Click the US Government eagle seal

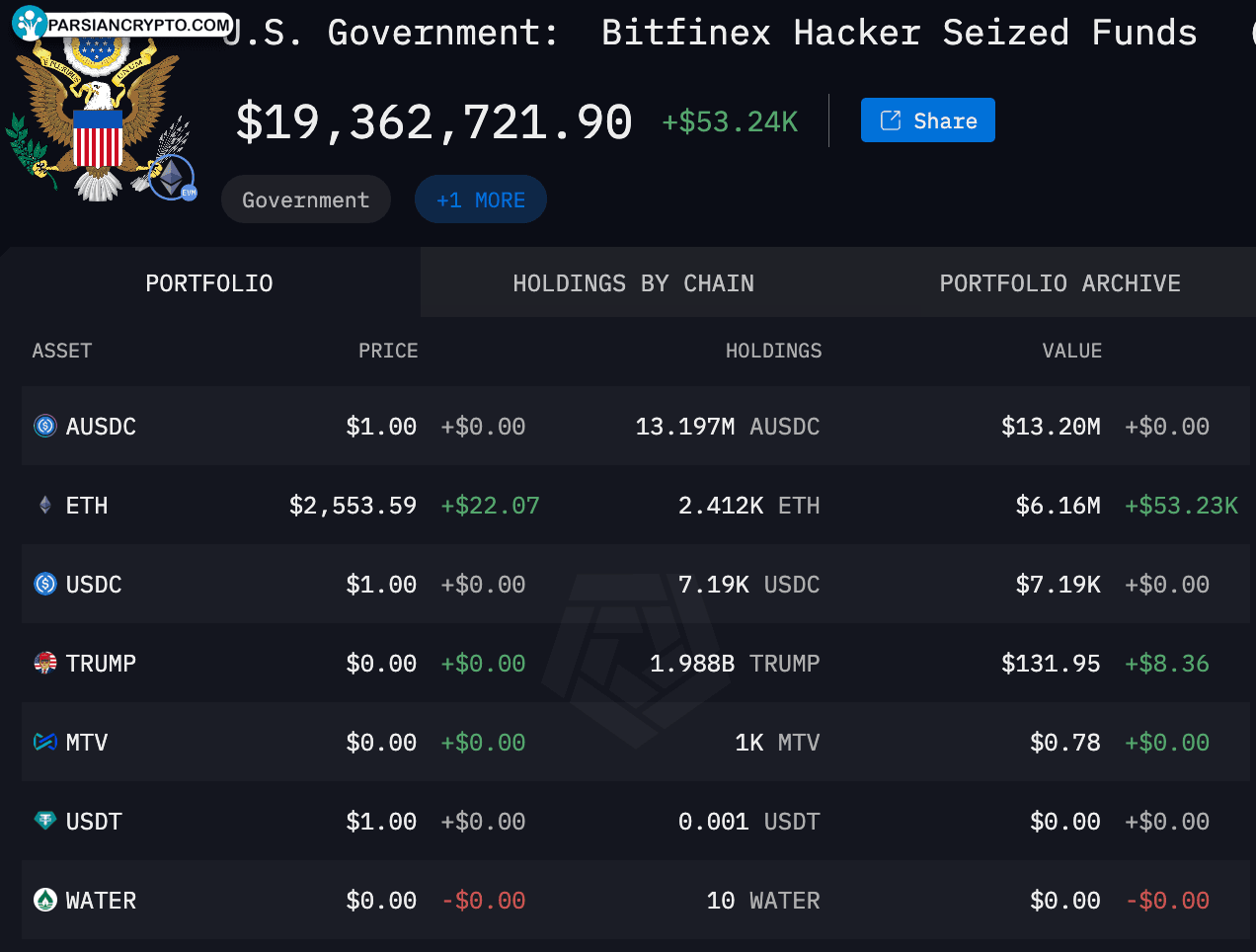(x=97, y=117)
